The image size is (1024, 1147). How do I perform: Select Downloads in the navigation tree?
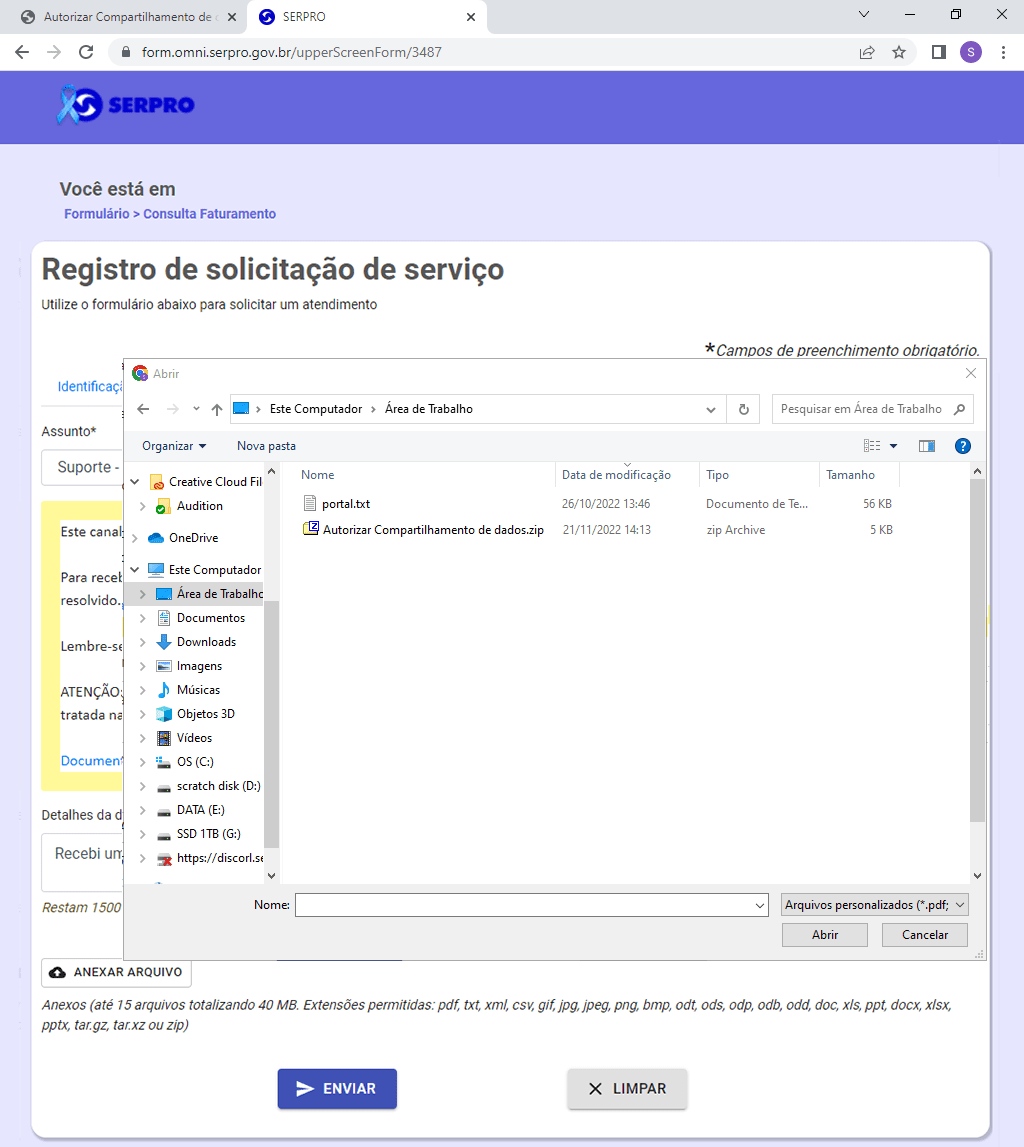tap(206, 642)
